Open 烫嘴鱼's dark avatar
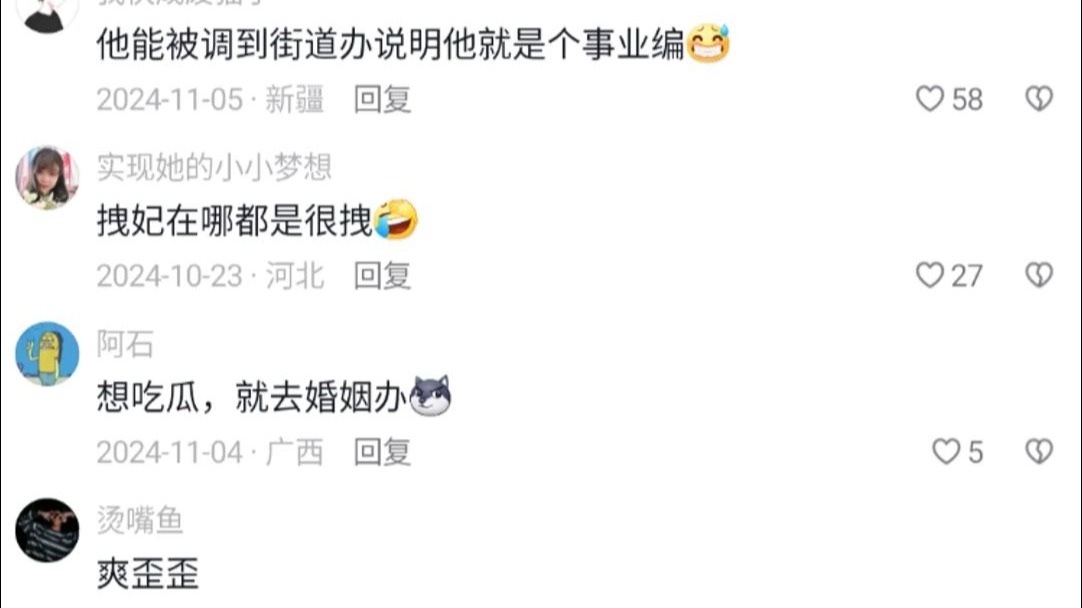 coord(47,530)
